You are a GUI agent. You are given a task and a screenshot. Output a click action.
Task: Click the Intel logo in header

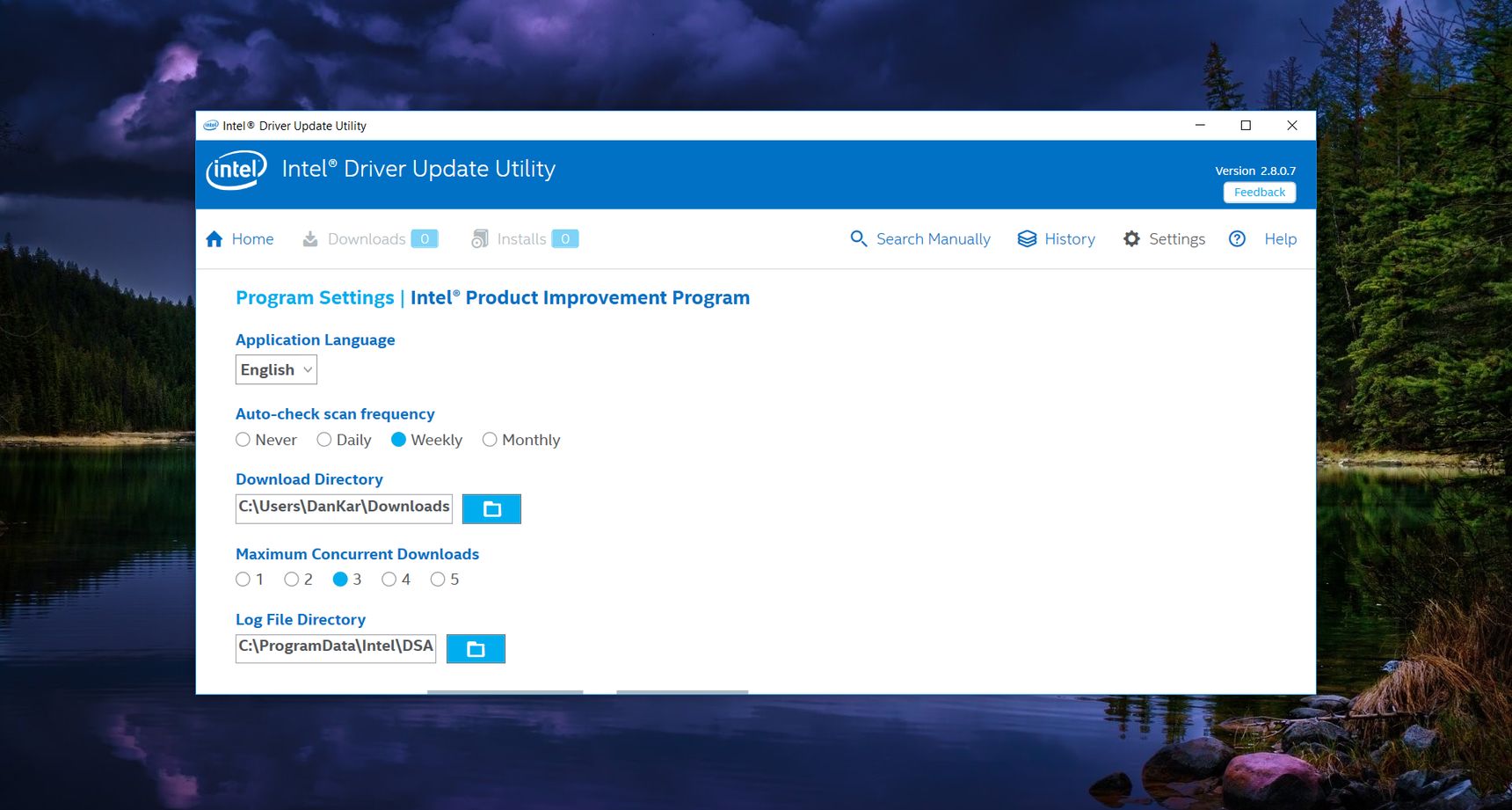coord(236,170)
